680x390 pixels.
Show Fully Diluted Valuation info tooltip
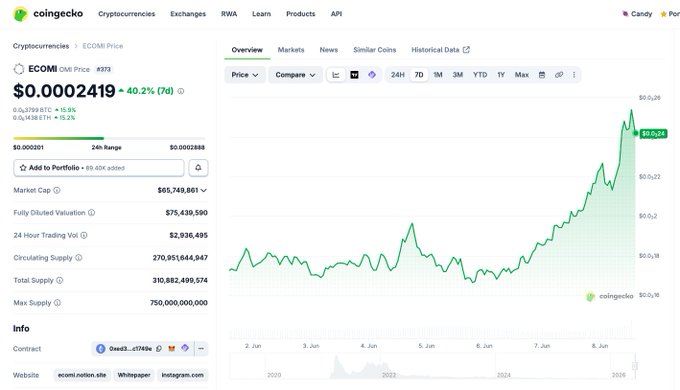click(x=92, y=213)
